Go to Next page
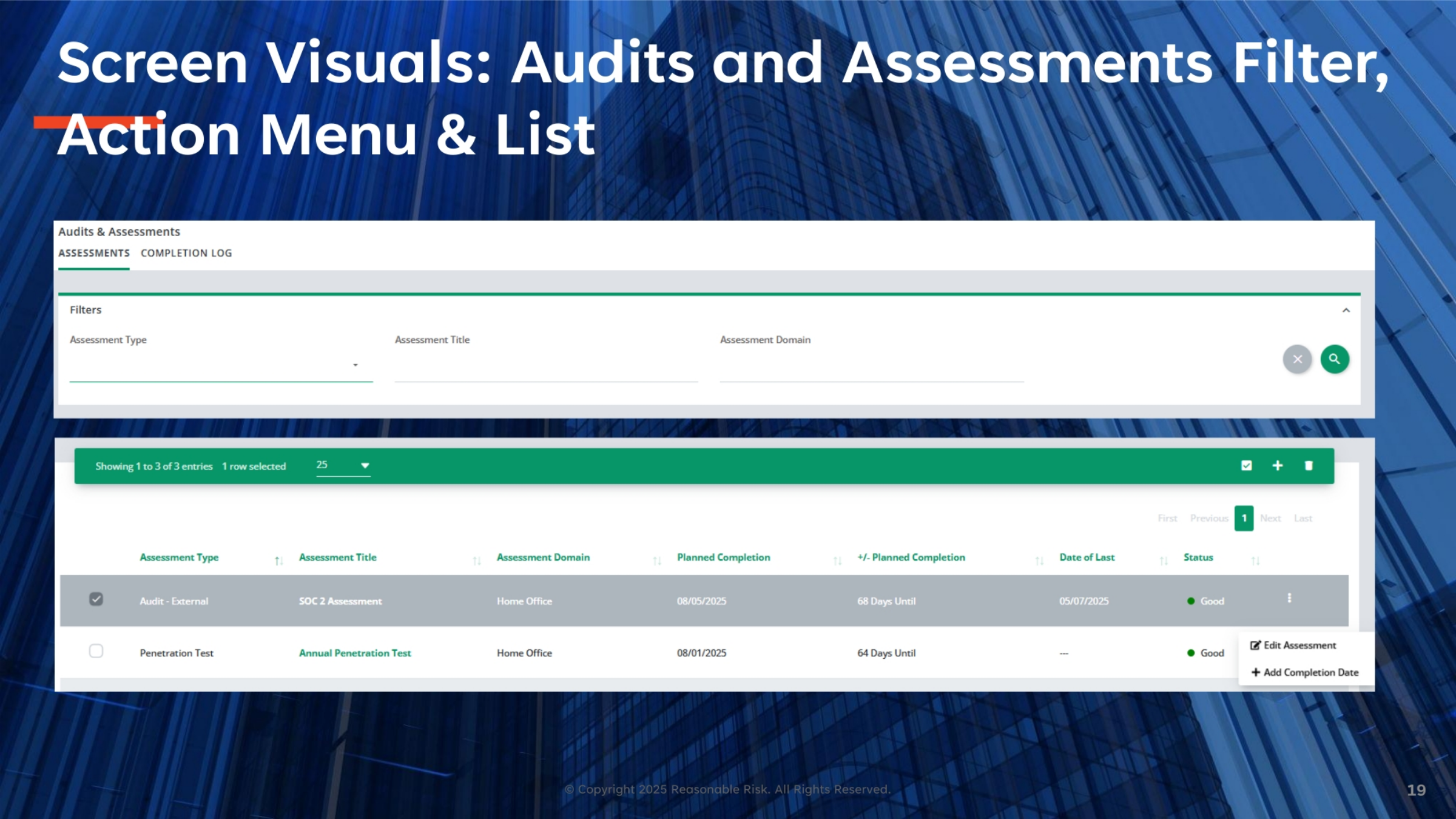The height and width of the screenshot is (819, 1456). (x=1270, y=518)
